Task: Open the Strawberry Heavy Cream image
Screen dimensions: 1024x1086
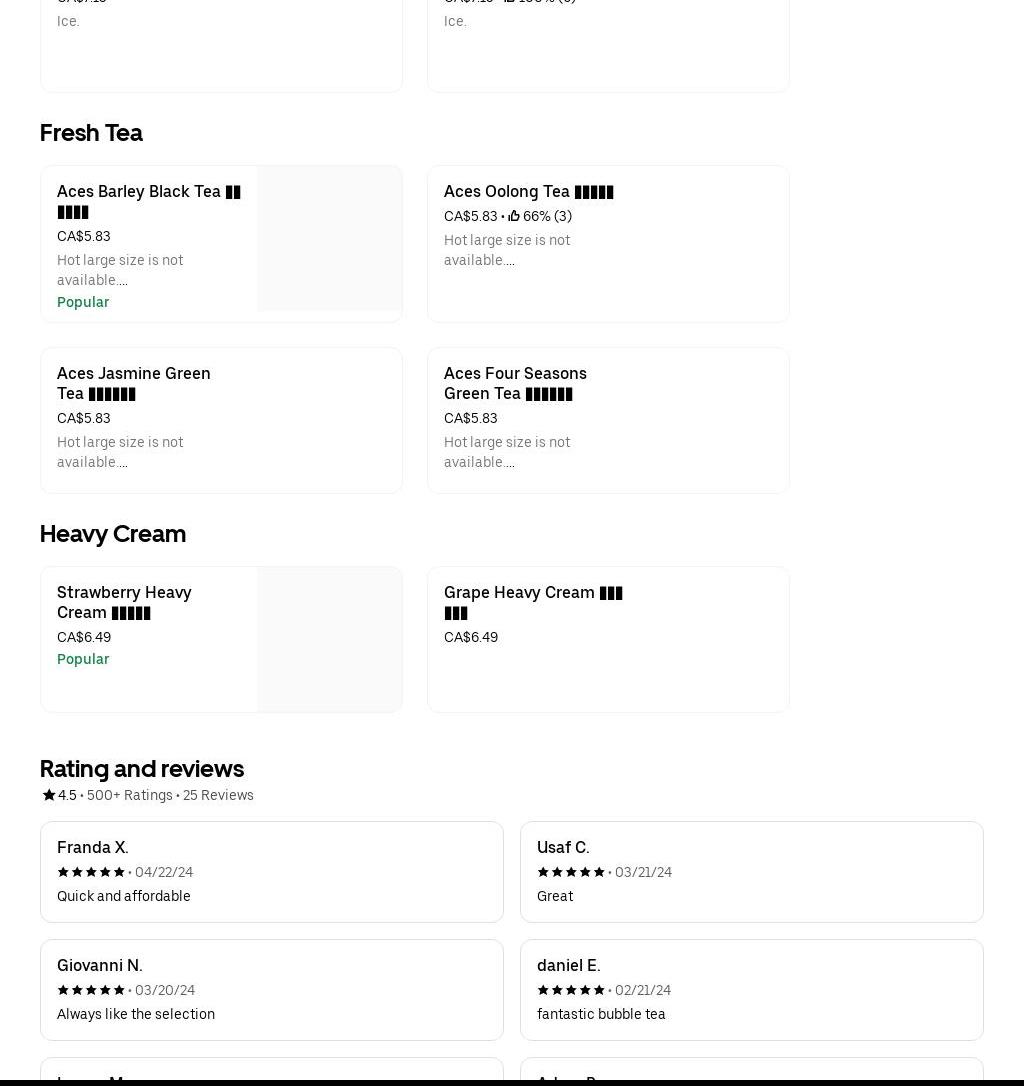Action: click(x=329, y=639)
